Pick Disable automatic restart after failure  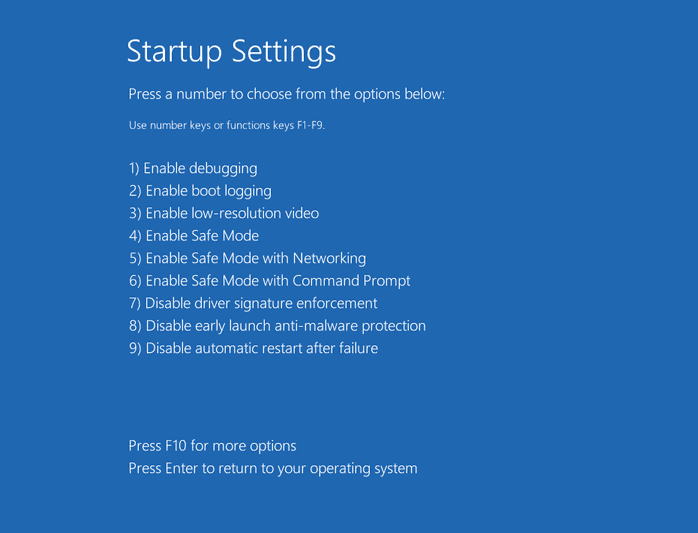[253, 348]
